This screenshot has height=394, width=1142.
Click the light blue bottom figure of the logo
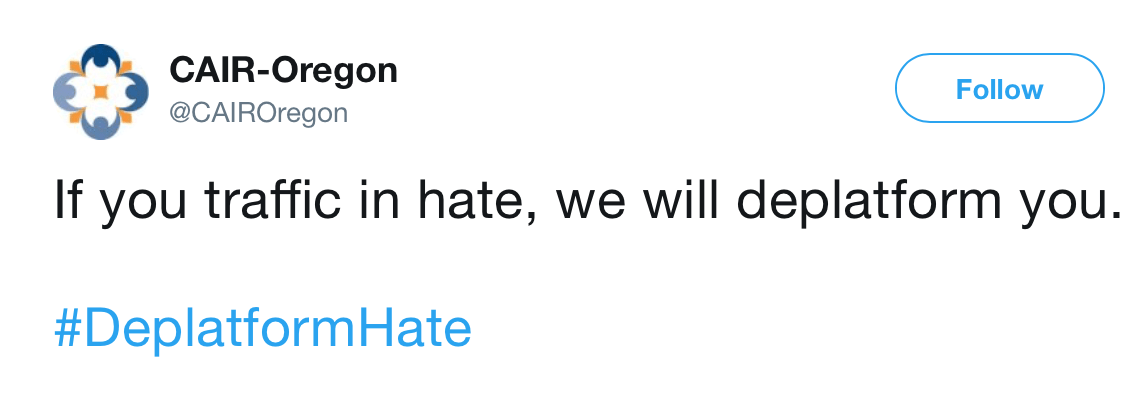pos(101,125)
